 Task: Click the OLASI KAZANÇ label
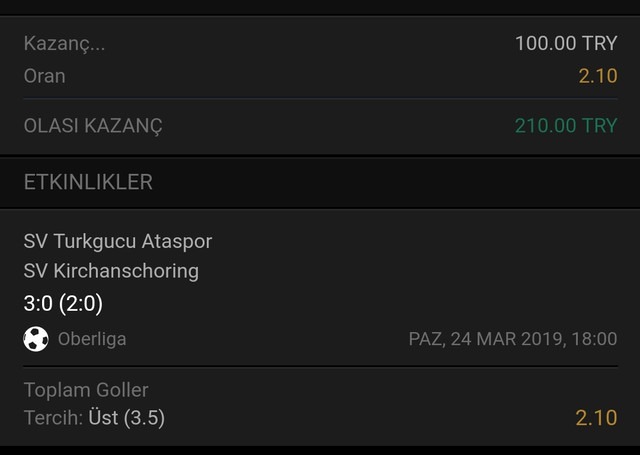[93, 126]
